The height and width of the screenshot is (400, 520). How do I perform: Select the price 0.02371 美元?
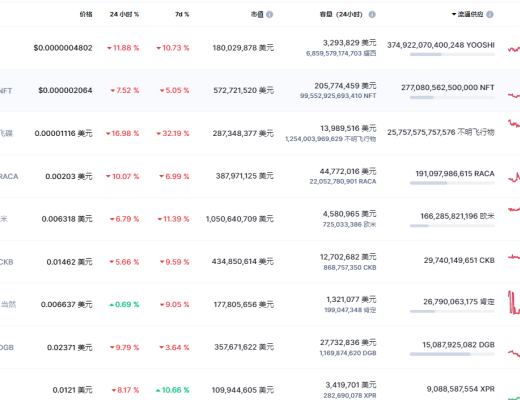[x=70, y=347]
